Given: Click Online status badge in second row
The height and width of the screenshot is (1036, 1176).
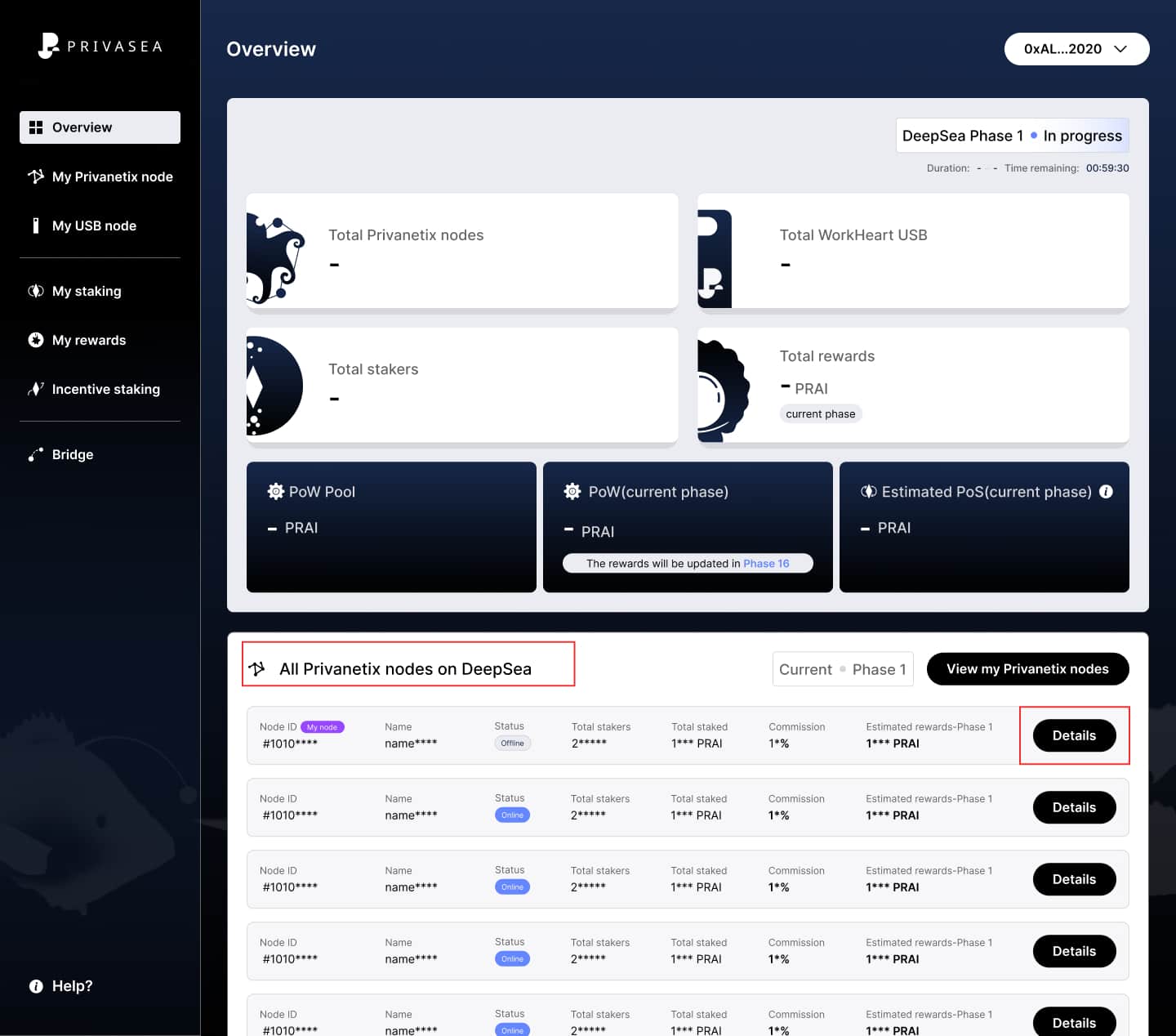Looking at the screenshot, I should 512,815.
